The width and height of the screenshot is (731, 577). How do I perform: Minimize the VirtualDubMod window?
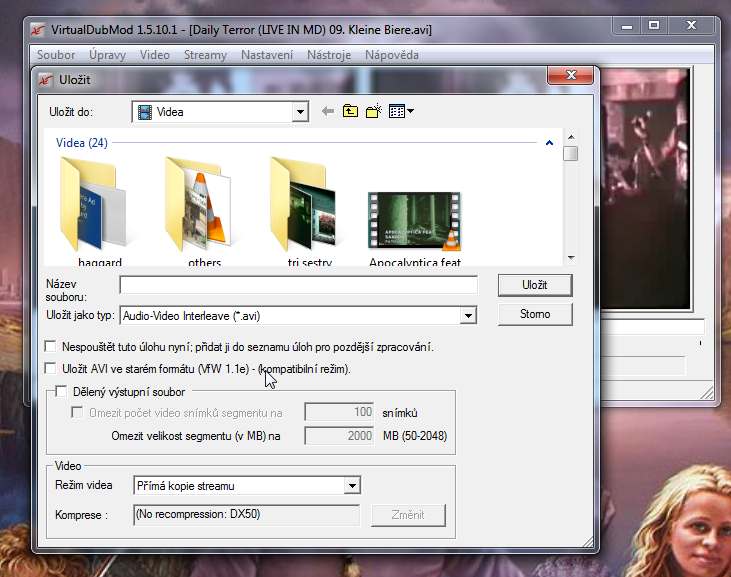[627, 25]
